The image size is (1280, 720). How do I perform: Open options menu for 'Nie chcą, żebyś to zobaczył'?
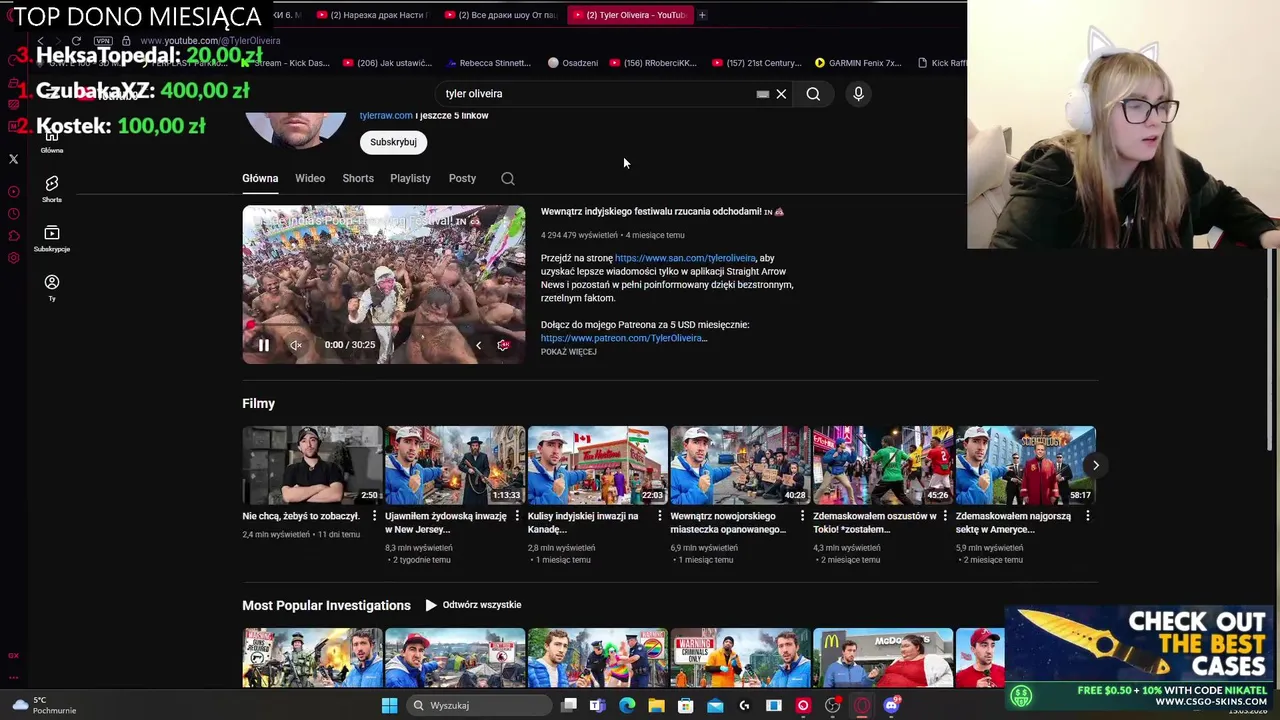point(374,516)
